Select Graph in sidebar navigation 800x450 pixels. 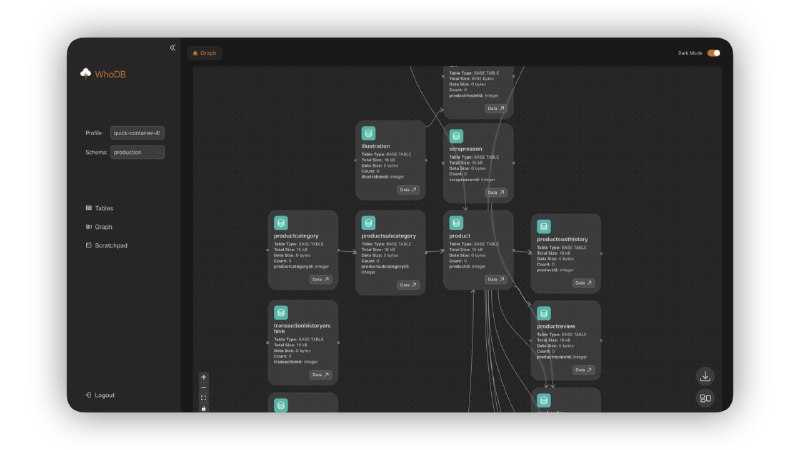tap(100, 227)
